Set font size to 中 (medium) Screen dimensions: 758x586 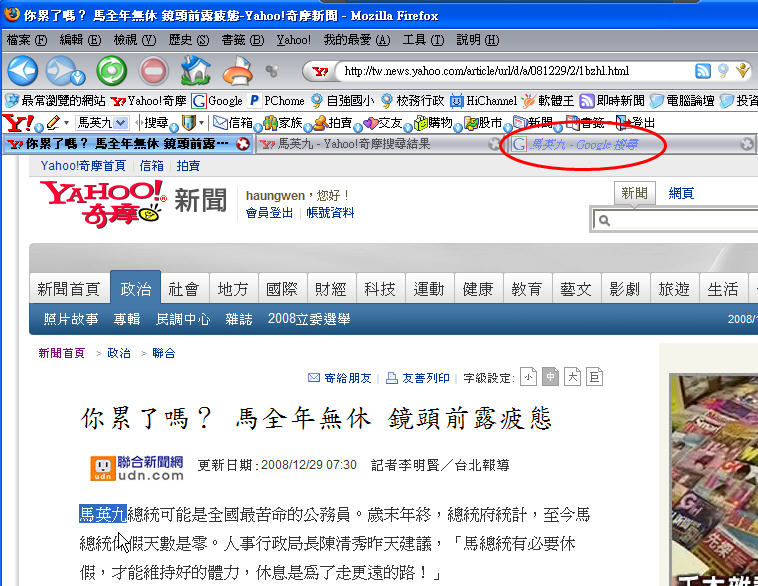[551, 377]
